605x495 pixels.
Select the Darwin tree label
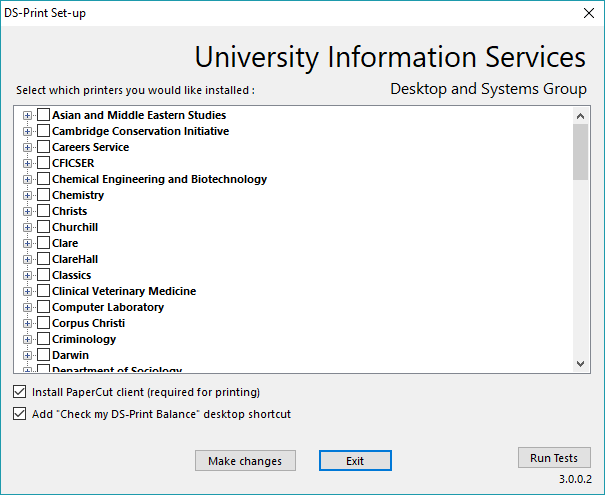(x=71, y=355)
